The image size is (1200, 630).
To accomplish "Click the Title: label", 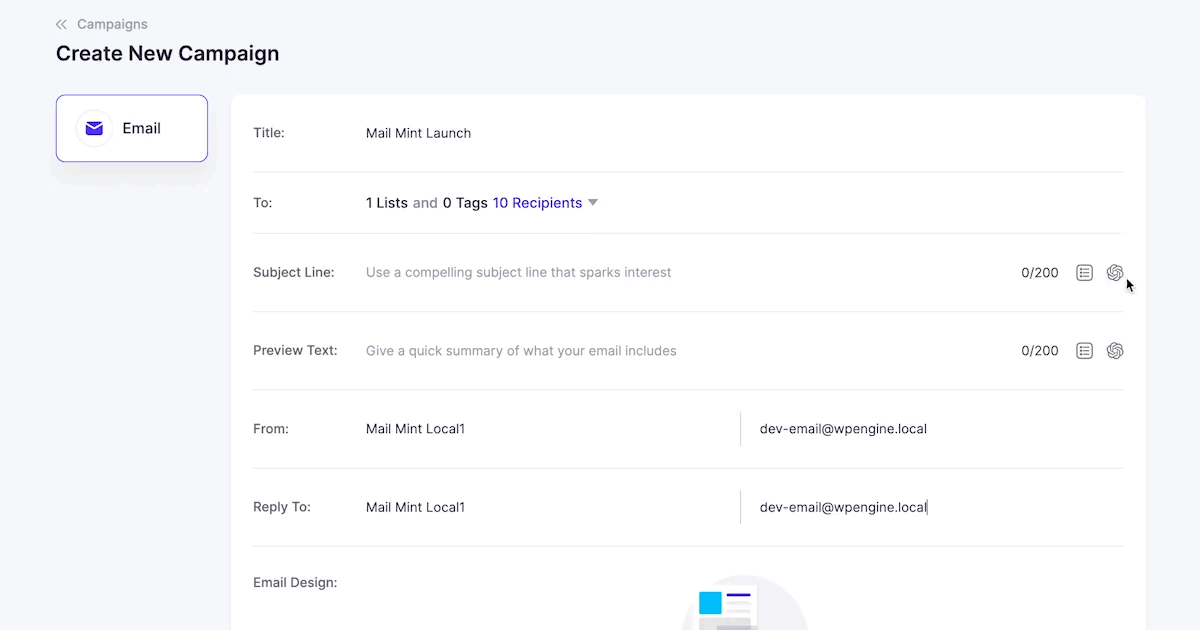I will (x=269, y=133).
